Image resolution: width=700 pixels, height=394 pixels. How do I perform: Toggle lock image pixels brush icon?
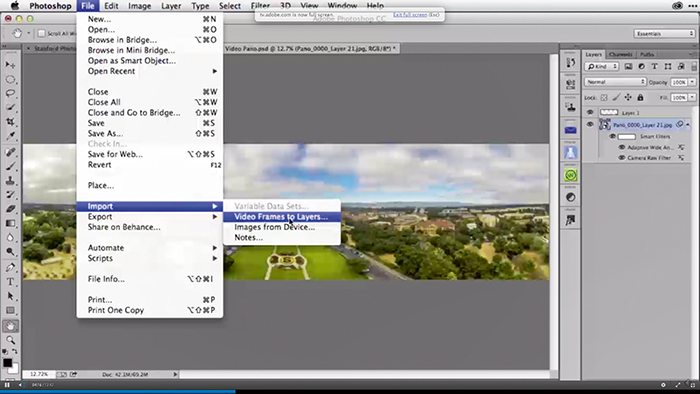616,97
